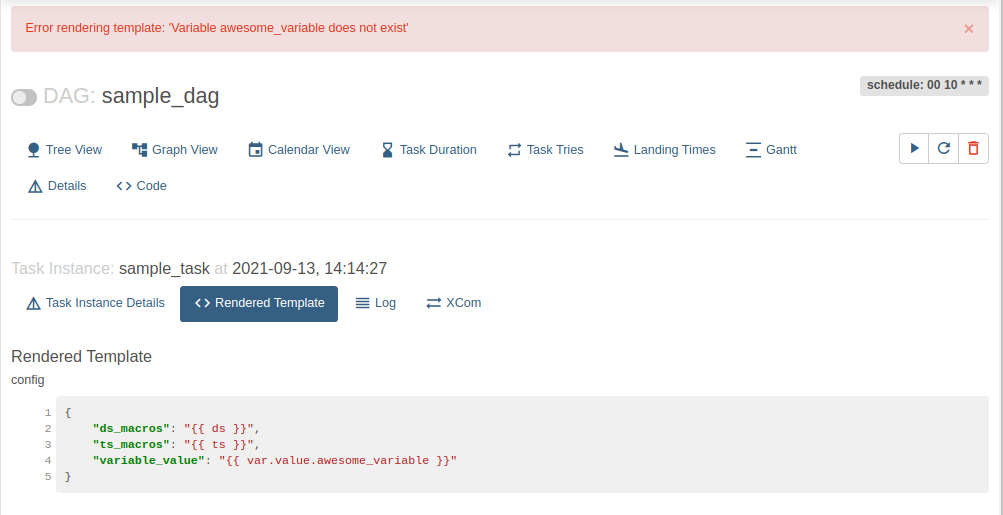The width and height of the screenshot is (1003, 515).
Task: Trigger the DAG with the play button
Action: pyautogui.click(x=914, y=148)
